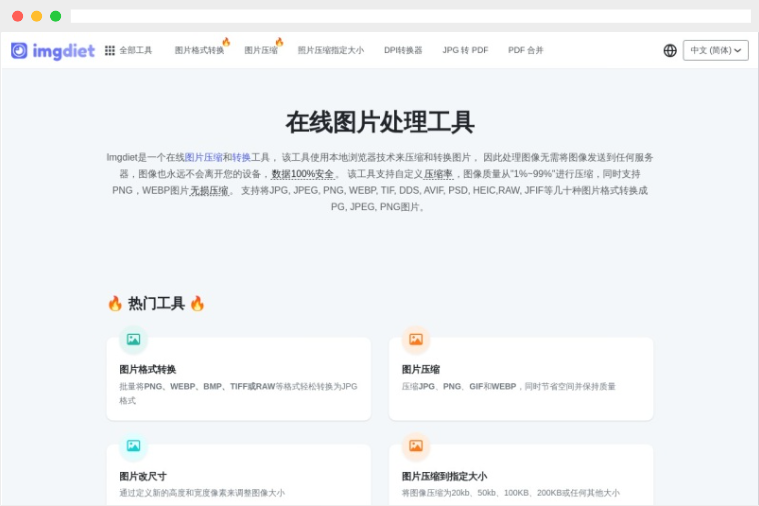
Task: Click the orange 图片压缩 card icon
Action: 416,340
